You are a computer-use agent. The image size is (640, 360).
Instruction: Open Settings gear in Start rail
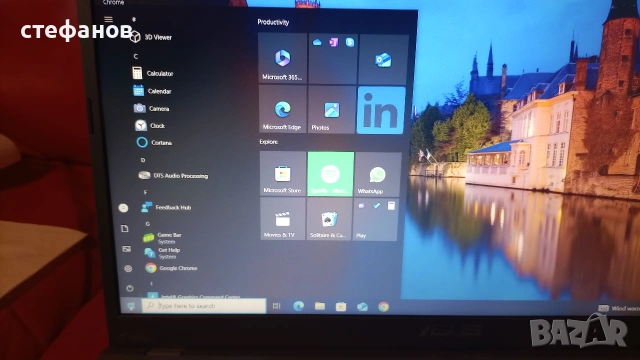pyautogui.click(x=128, y=269)
